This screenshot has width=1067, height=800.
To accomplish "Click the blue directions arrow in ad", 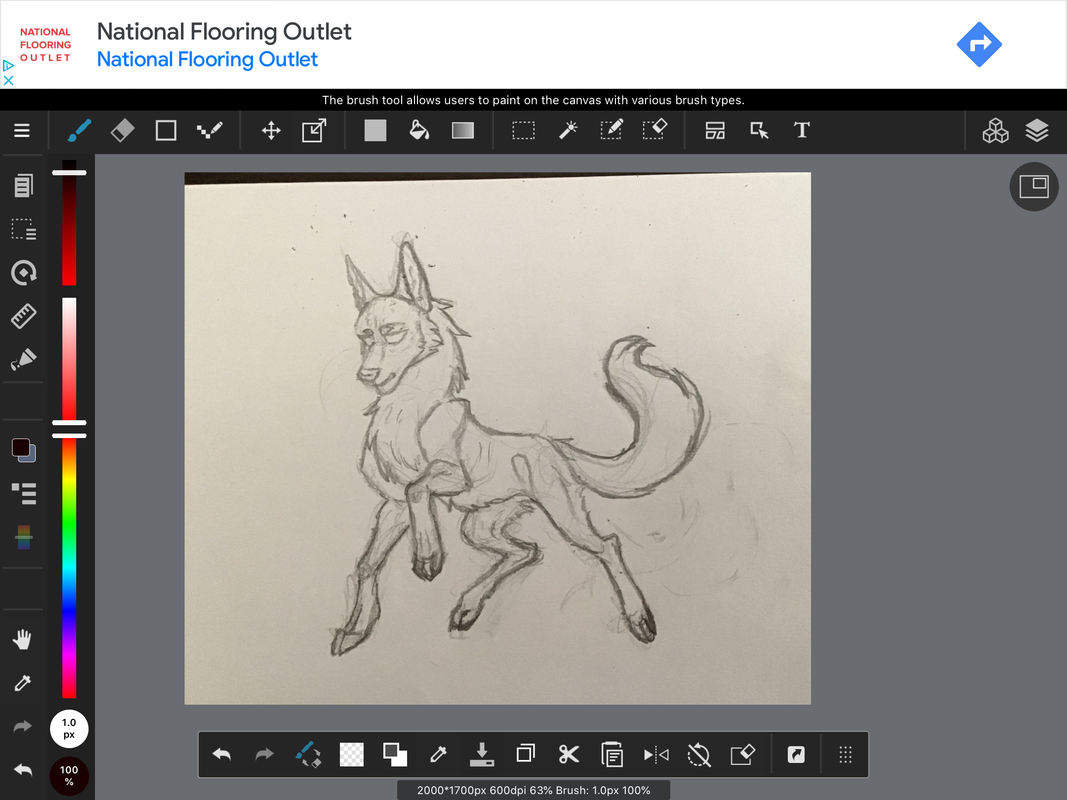I will pyautogui.click(x=979, y=44).
